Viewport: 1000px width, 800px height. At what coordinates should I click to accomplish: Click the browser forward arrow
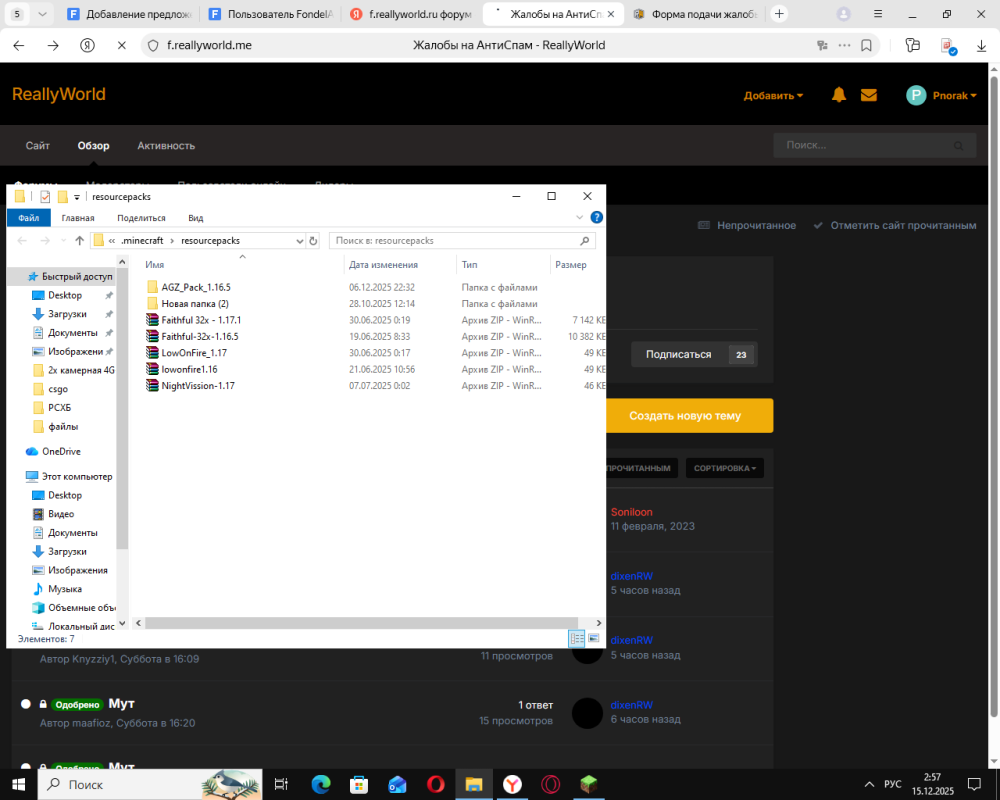tap(53, 45)
